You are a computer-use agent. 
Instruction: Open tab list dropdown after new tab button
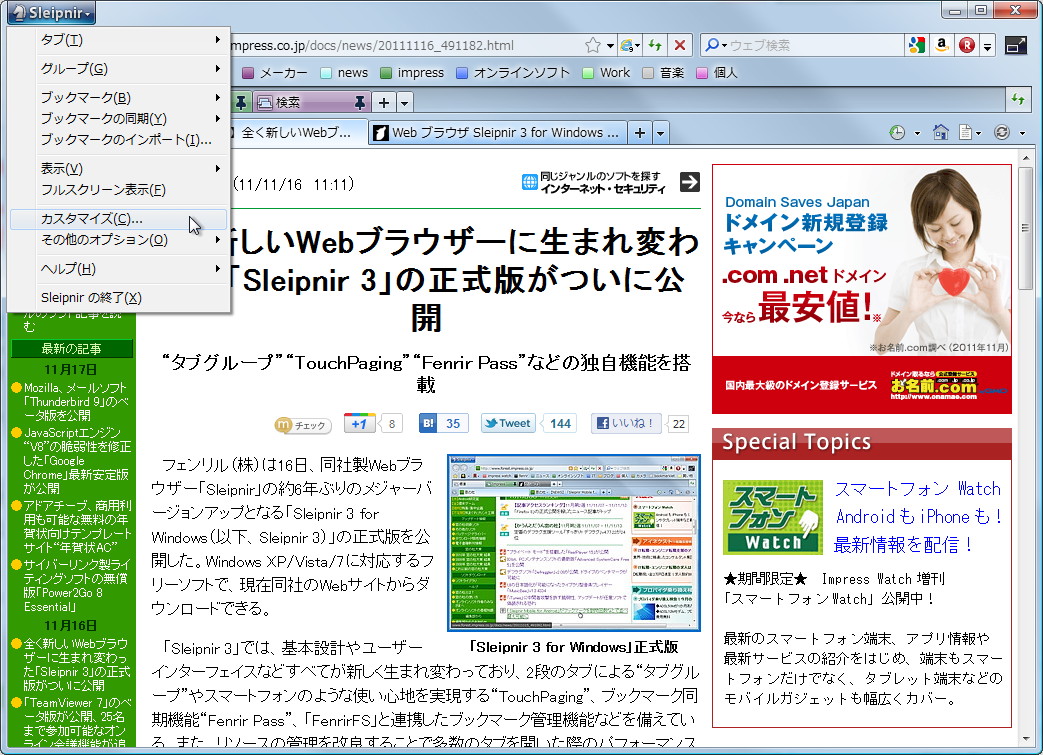click(x=661, y=133)
